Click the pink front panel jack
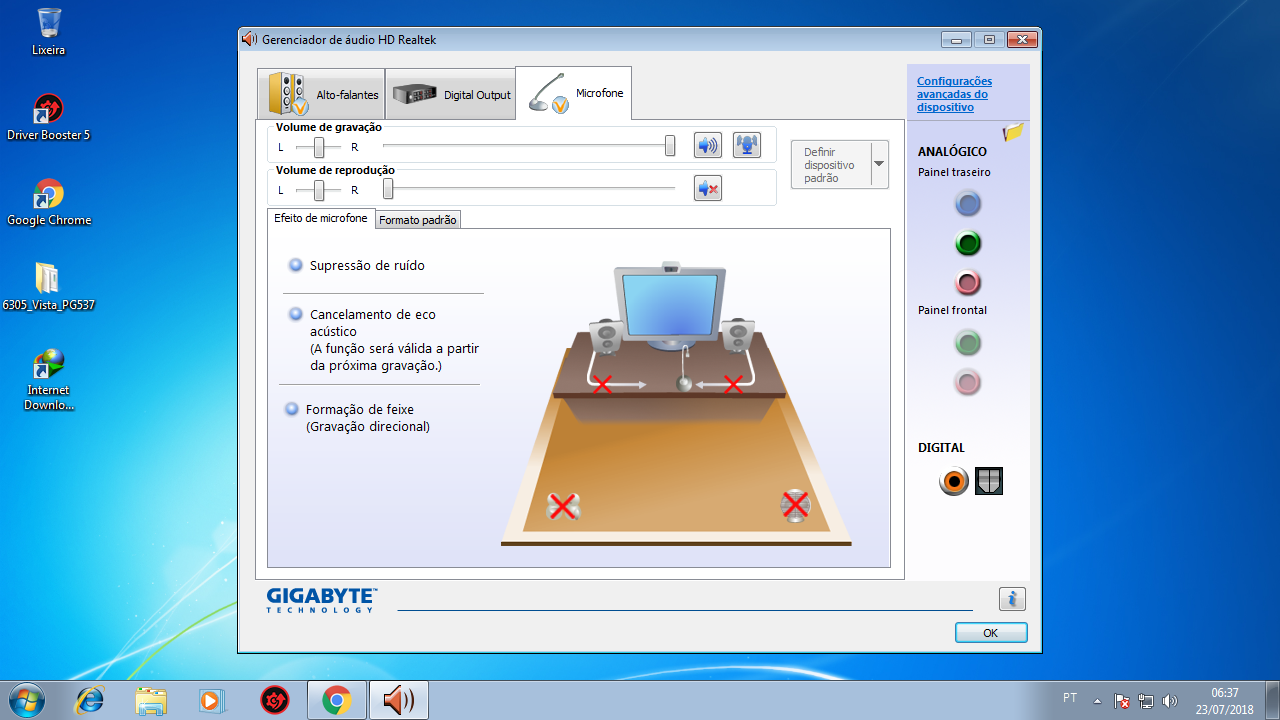1280x720 pixels. click(967, 382)
